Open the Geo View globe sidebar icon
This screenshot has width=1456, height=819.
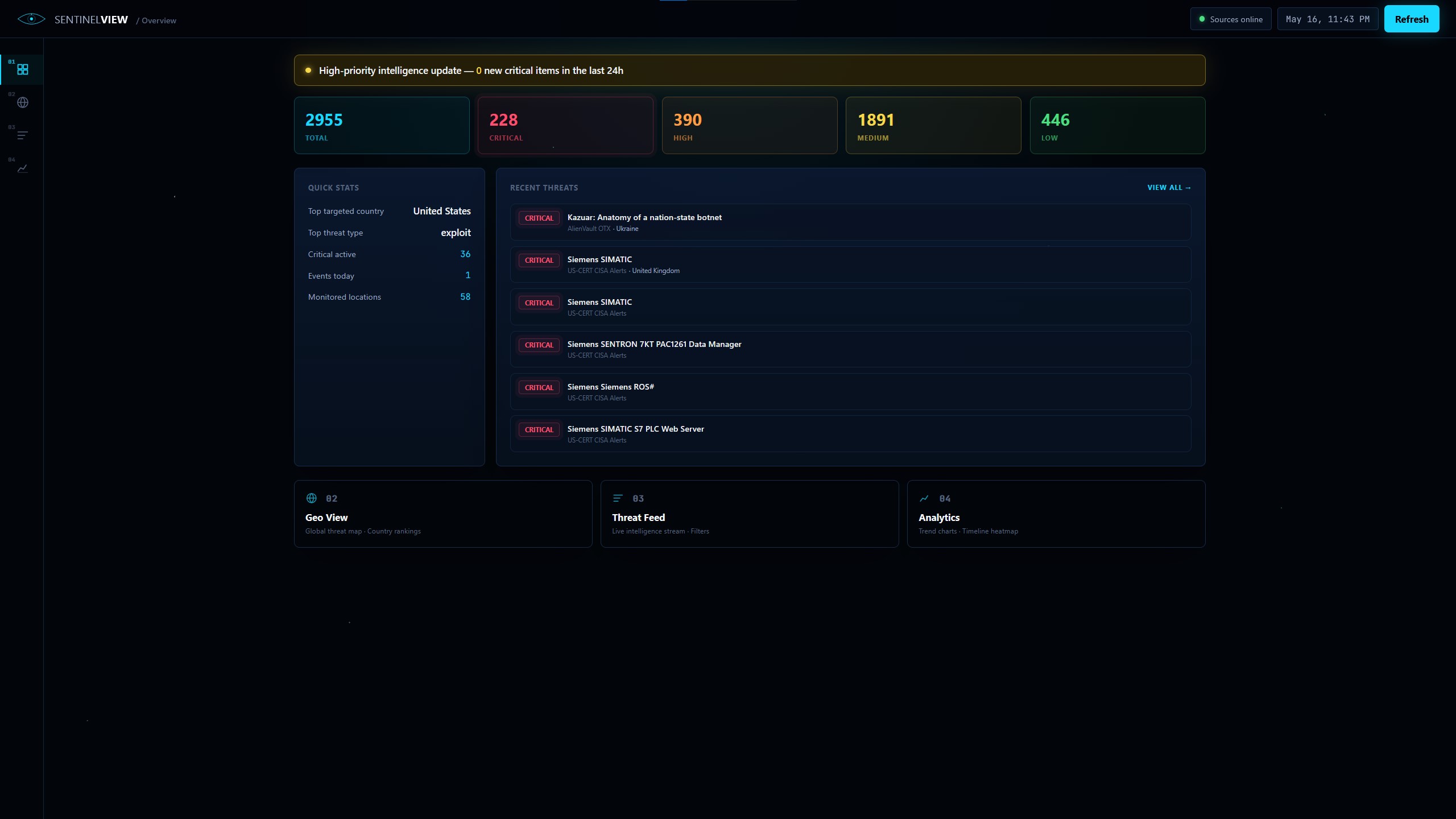coord(22,102)
